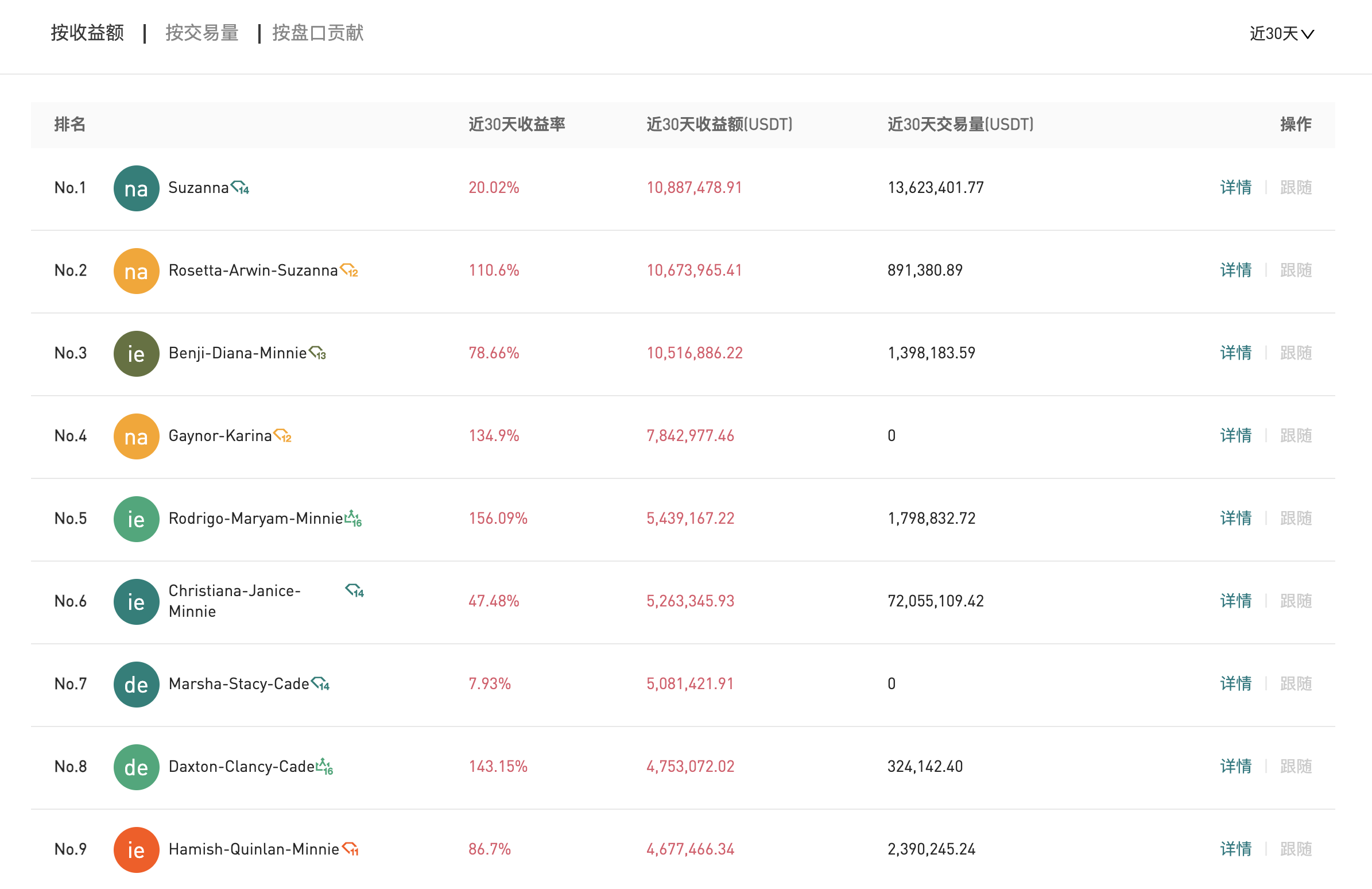Click level 14 badge next to Suzanna
Image resolution: width=1372 pixels, height=889 pixels.
coord(240,187)
